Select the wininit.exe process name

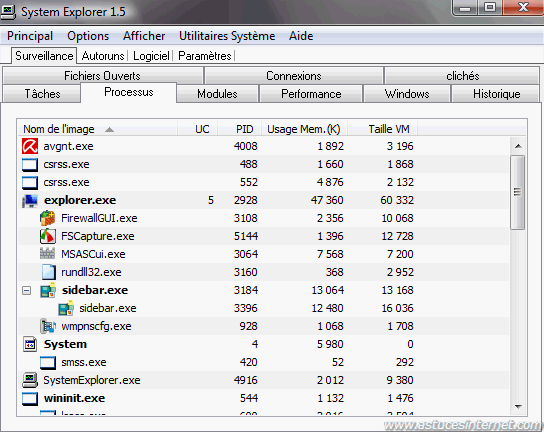(x=74, y=398)
